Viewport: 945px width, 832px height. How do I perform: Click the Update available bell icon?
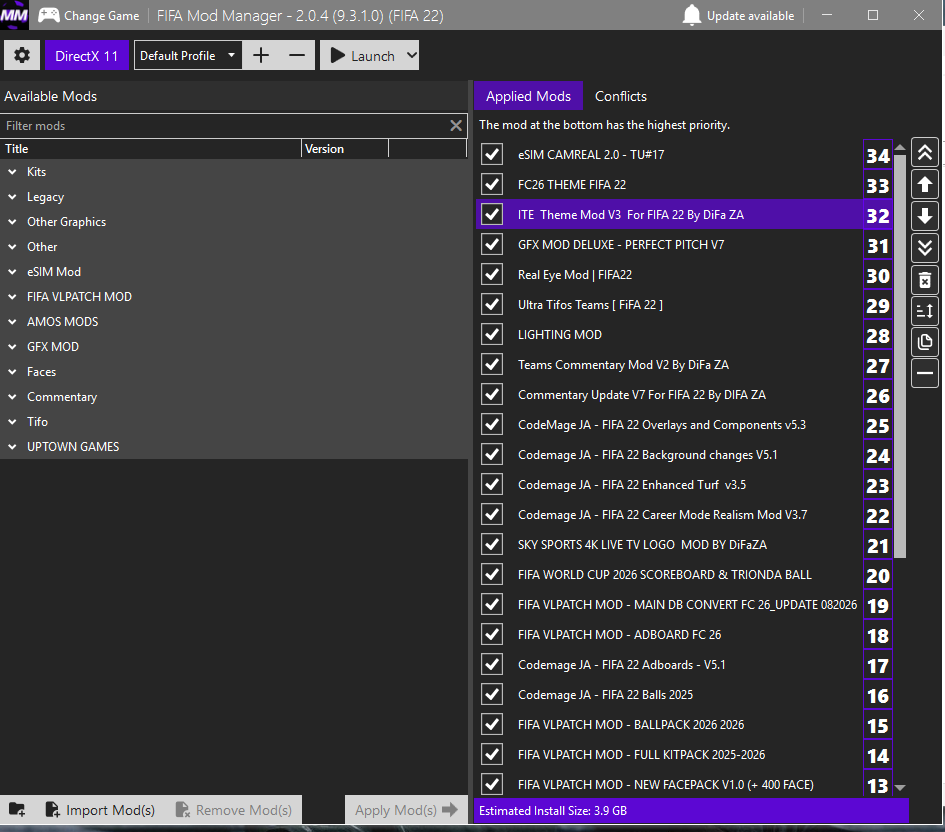coord(691,15)
